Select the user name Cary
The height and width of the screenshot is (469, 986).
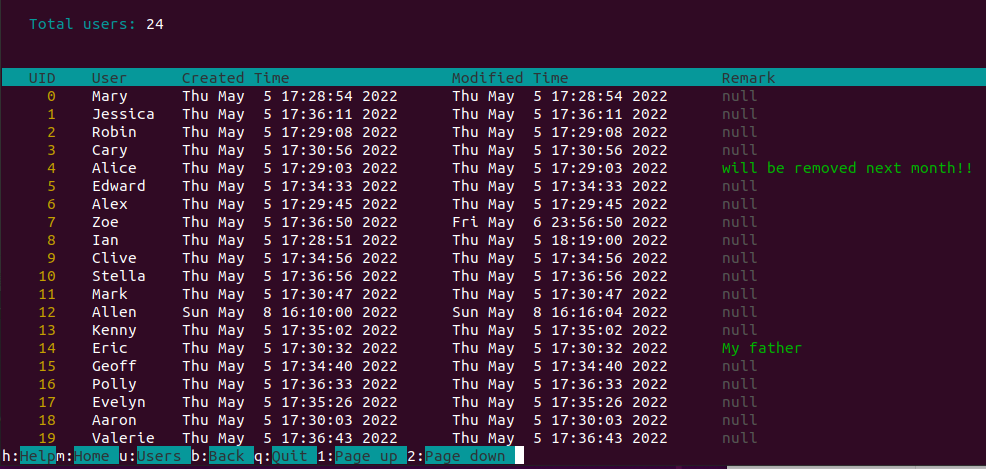(109, 150)
